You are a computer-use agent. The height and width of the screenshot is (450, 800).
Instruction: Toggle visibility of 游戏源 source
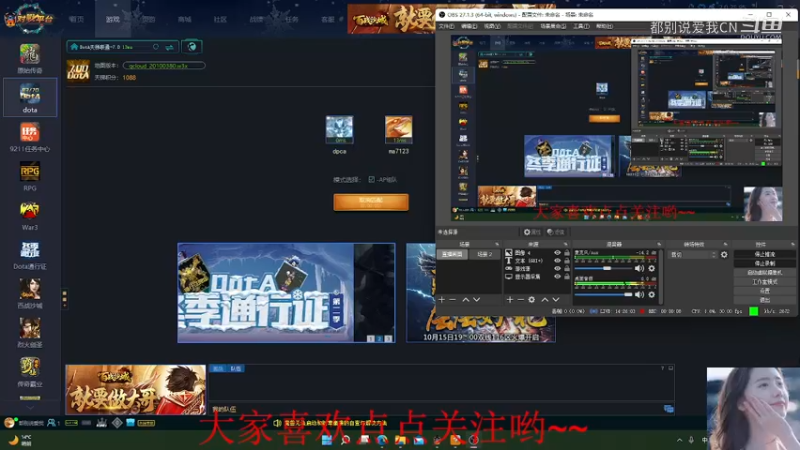[557, 268]
